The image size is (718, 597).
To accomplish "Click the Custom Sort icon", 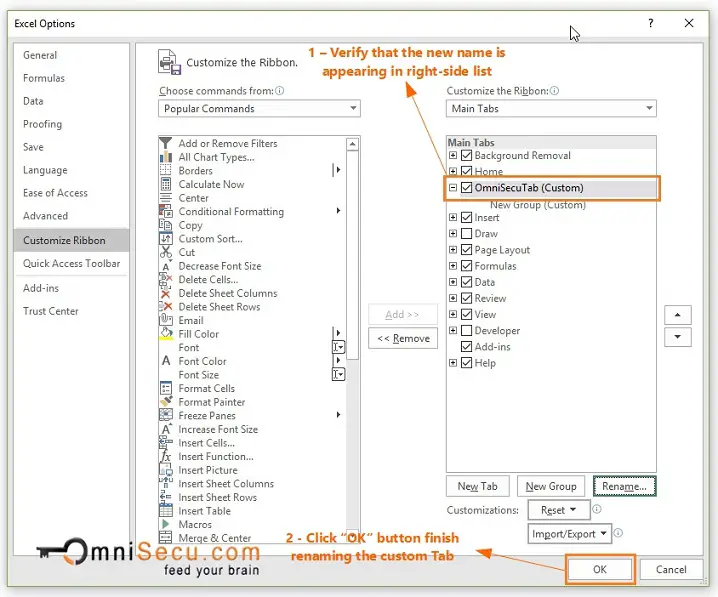I will click(x=165, y=239).
